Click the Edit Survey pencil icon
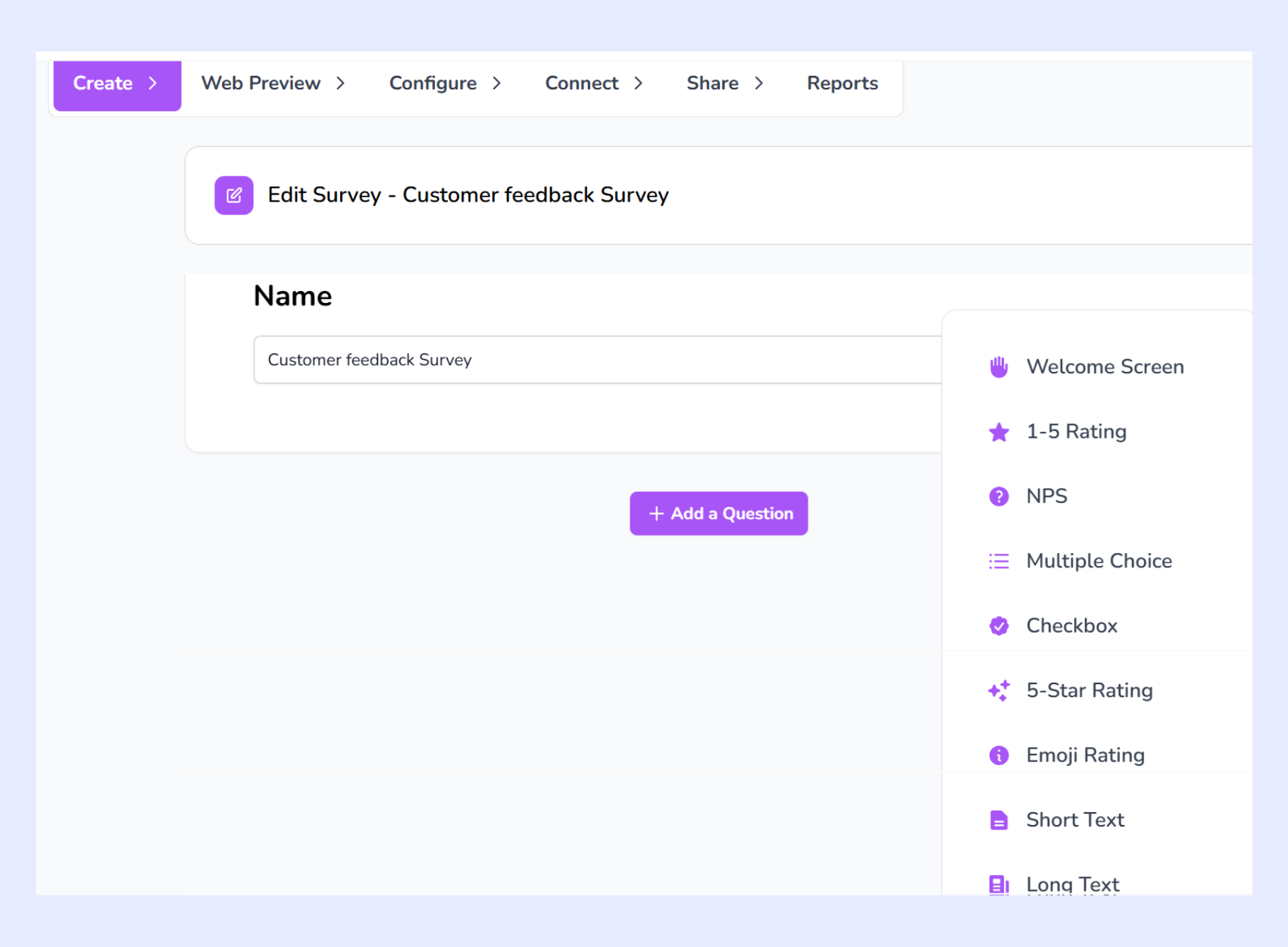The width and height of the screenshot is (1288, 947). pos(234,195)
